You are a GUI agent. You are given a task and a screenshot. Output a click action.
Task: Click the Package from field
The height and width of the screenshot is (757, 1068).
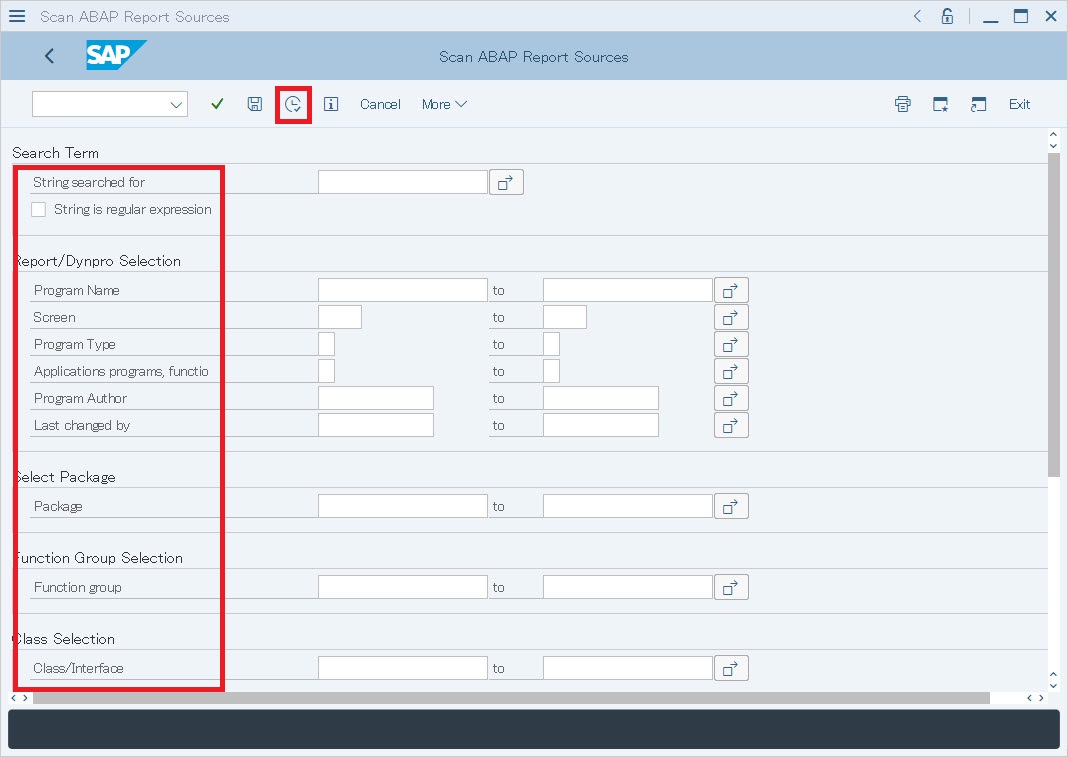[403, 506]
